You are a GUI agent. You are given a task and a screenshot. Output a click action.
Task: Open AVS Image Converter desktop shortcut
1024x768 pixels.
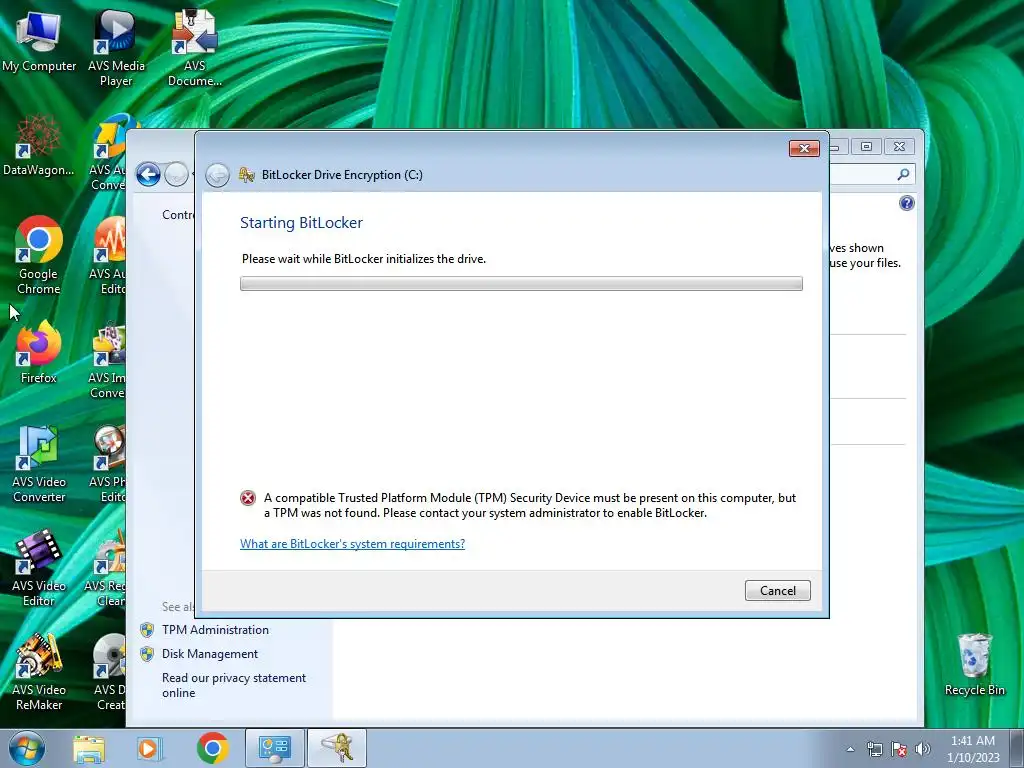(x=108, y=359)
